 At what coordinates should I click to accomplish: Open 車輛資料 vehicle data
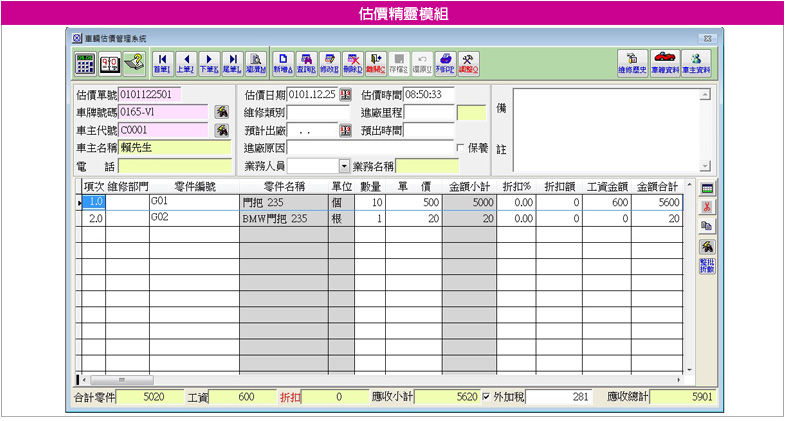click(x=665, y=62)
